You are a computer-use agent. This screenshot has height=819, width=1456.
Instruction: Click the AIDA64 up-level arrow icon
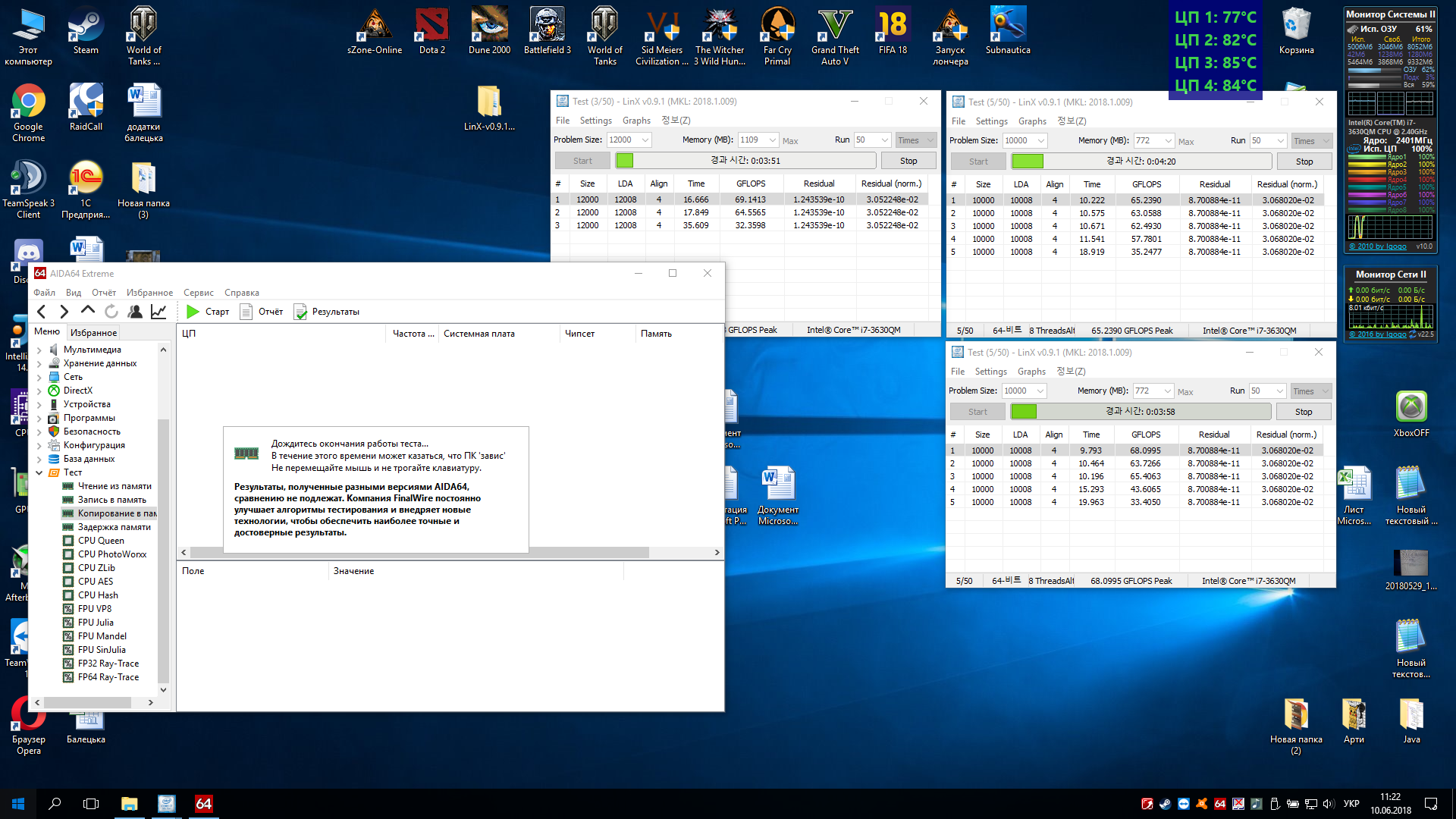88,311
